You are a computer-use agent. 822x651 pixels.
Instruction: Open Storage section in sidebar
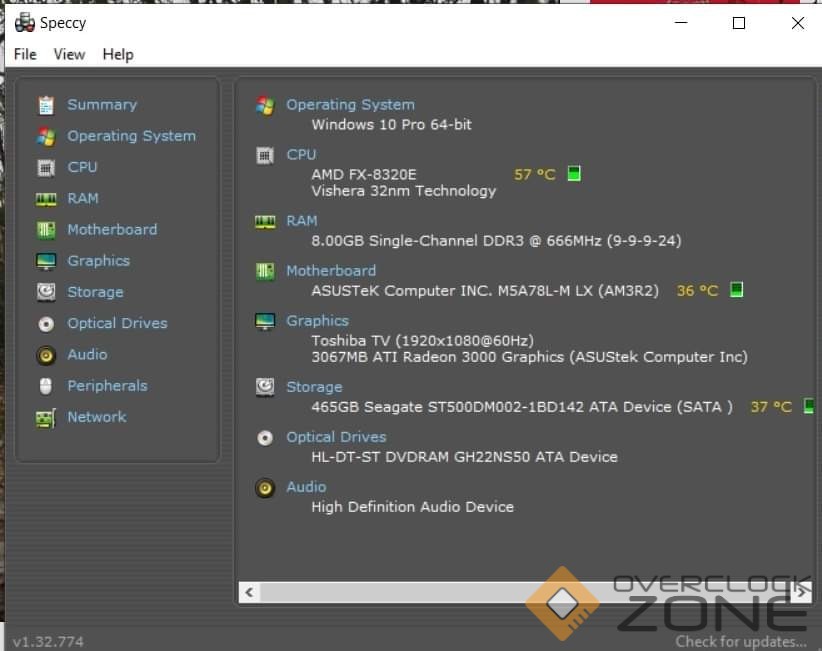[95, 292]
